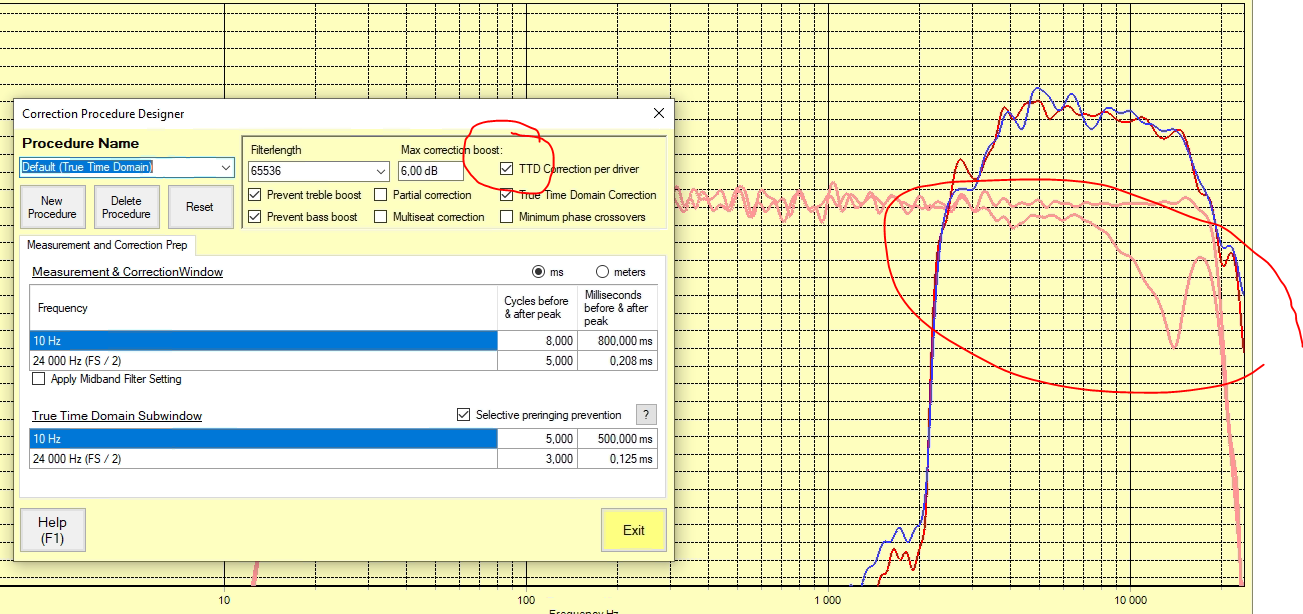Close the Correction Procedure Designer dialog
Image resolution: width=1303 pixels, height=614 pixels.
click(658, 114)
